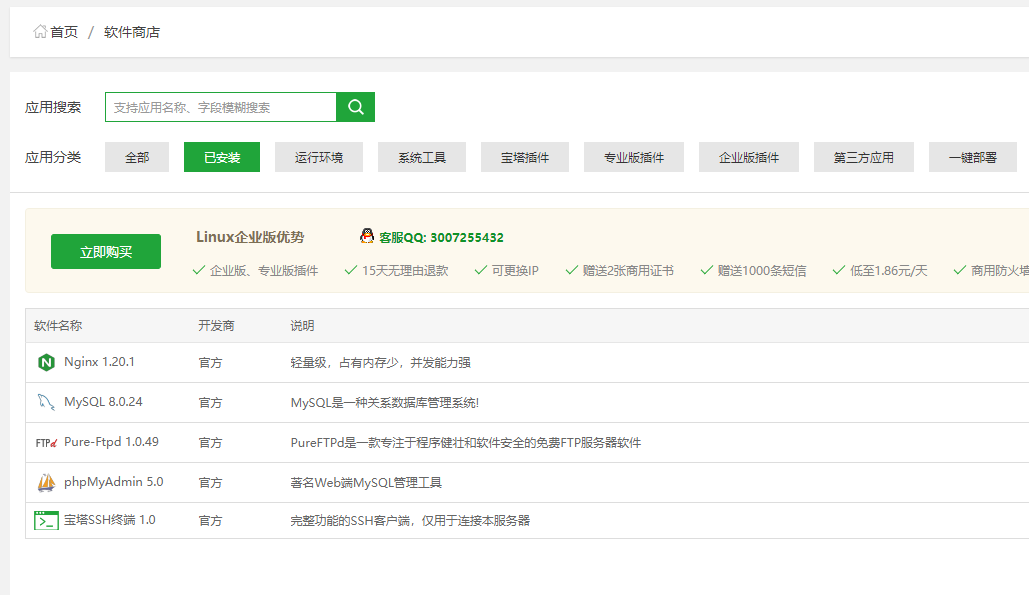
Task: Open phpMyAdmin 5.0 software entry
Action: [114, 482]
